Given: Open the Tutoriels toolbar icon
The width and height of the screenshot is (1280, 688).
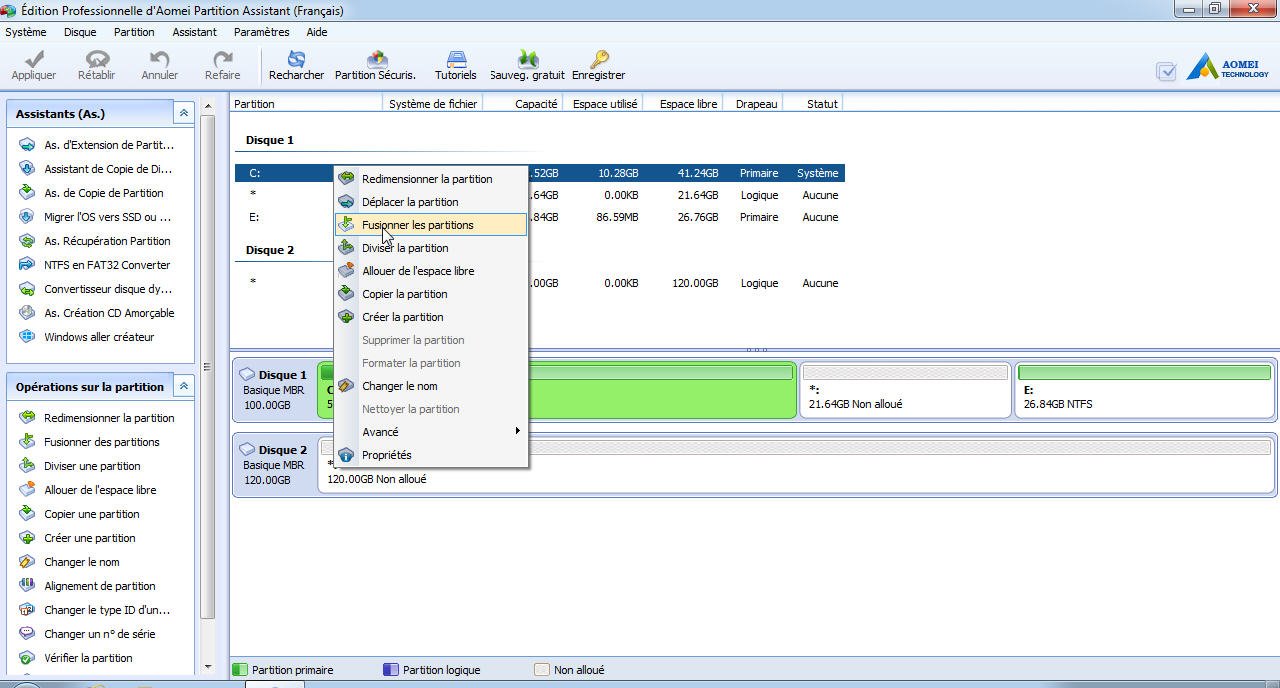Looking at the screenshot, I should [x=456, y=59].
